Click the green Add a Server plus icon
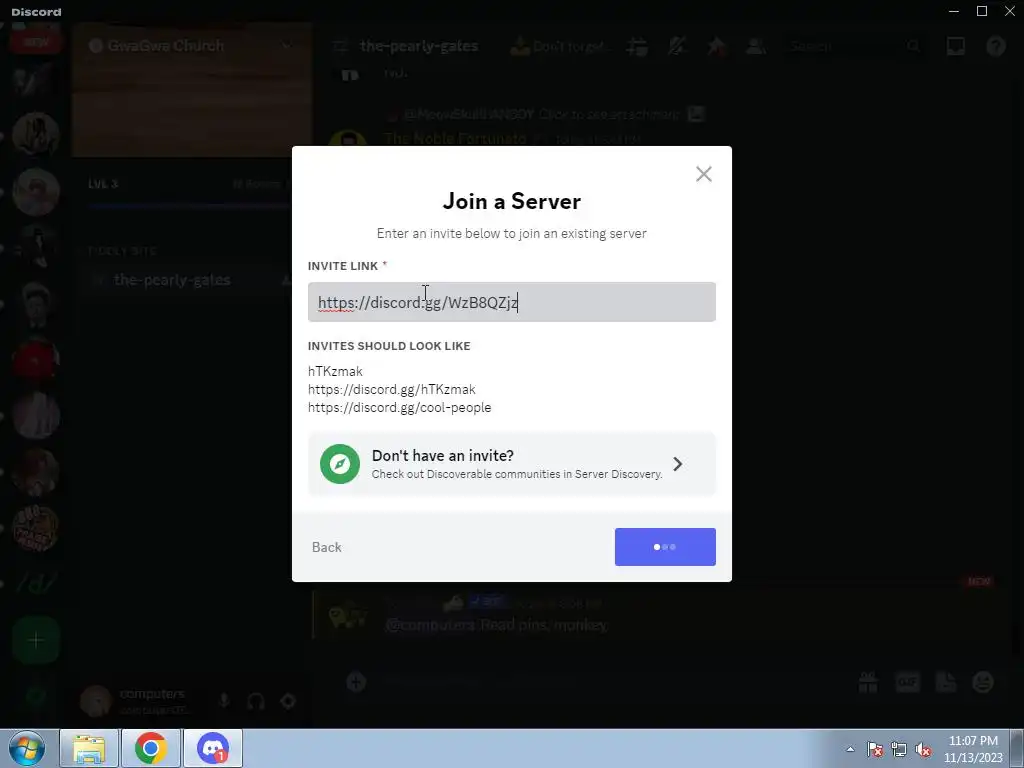 pyautogui.click(x=36, y=640)
